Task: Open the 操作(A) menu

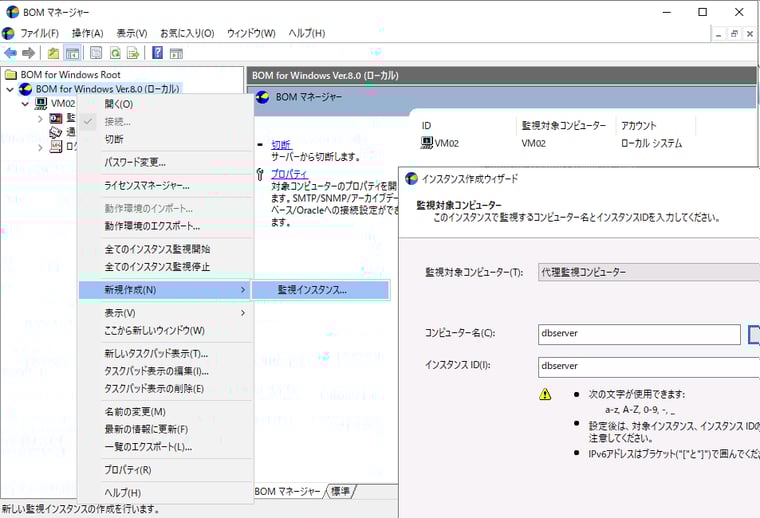Action: [88, 33]
